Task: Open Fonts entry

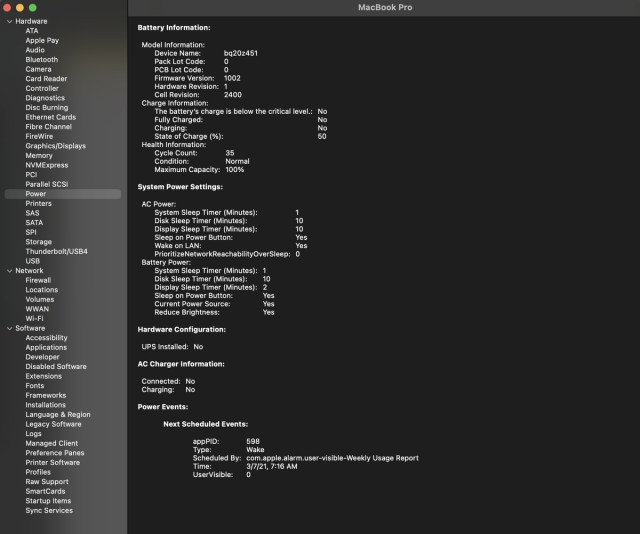Action: click(x=35, y=386)
